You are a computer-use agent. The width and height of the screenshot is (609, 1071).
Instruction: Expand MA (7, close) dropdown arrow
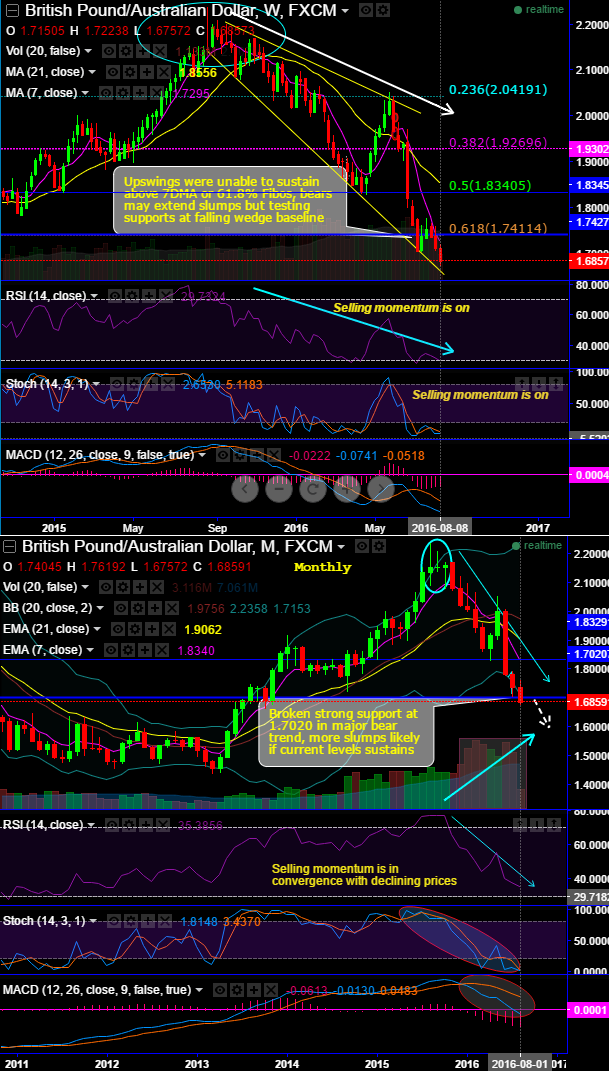click(x=85, y=93)
